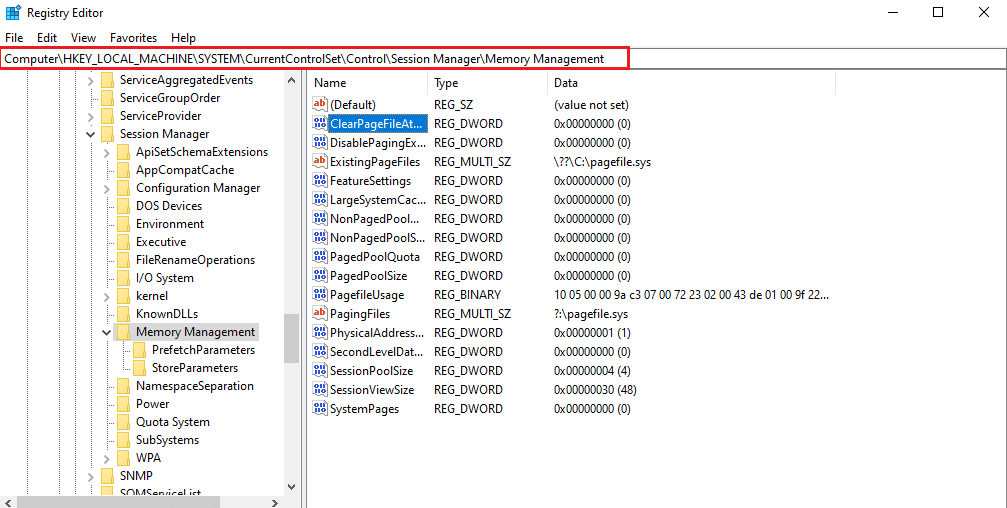Image resolution: width=1007 pixels, height=508 pixels.
Task: Click the \??\C:\pagefile.sys data cell
Action: [602, 162]
